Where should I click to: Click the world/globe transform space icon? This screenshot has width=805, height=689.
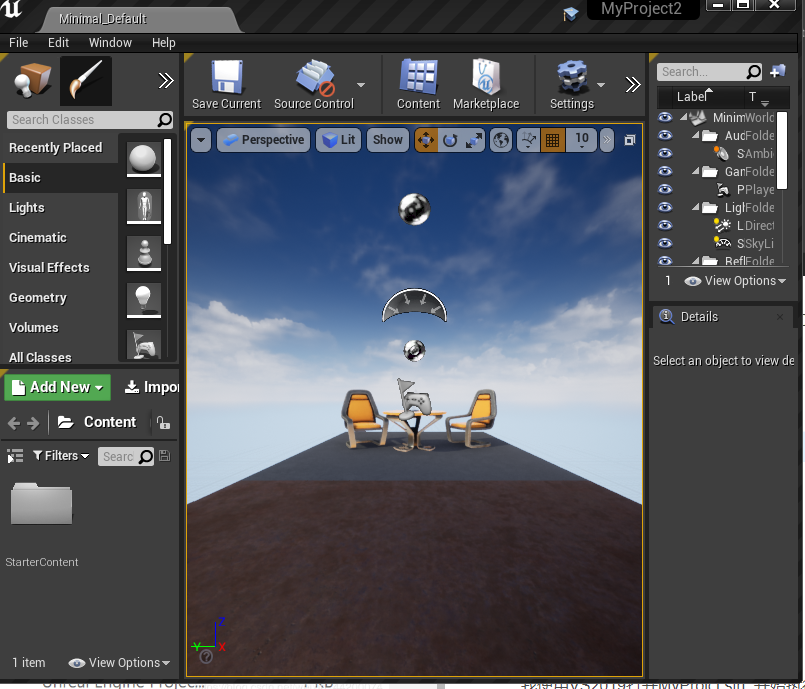[x=501, y=140]
